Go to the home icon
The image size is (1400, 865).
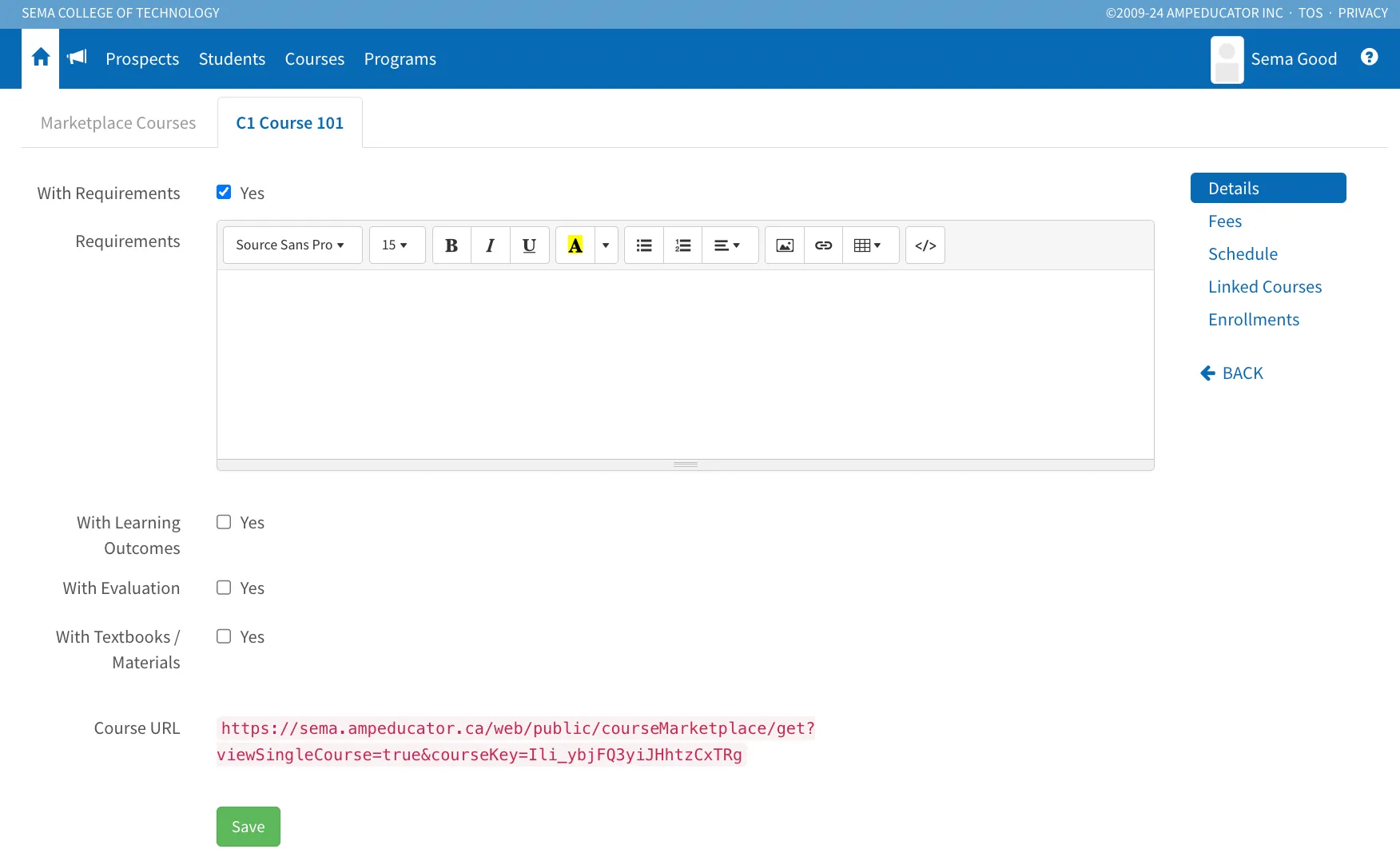41,58
